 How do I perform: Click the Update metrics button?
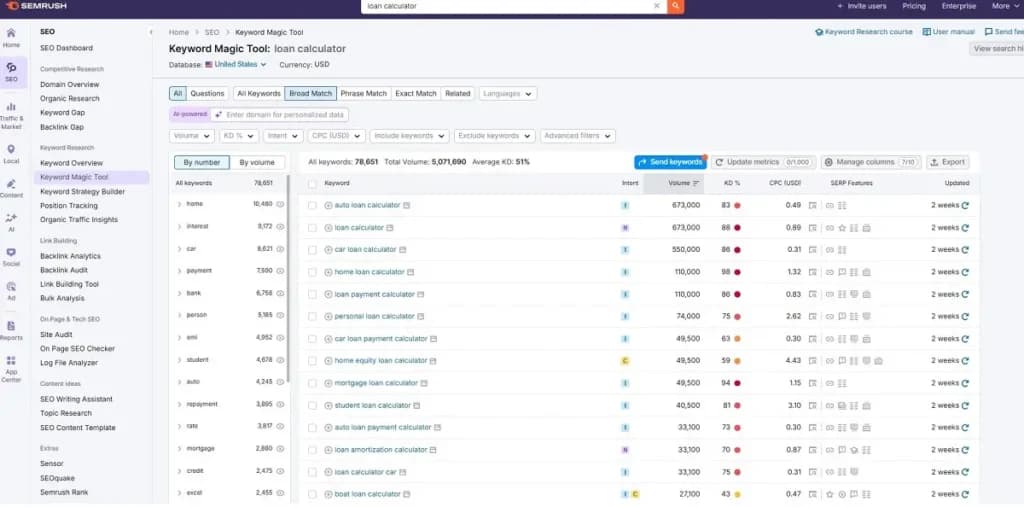[x=763, y=162]
